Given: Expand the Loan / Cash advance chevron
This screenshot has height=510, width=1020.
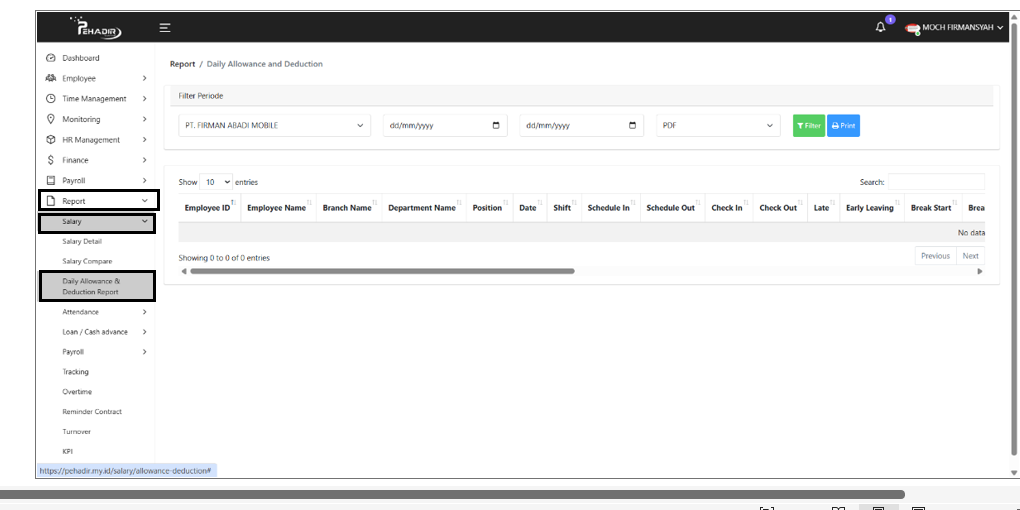Looking at the screenshot, I should 144,332.
